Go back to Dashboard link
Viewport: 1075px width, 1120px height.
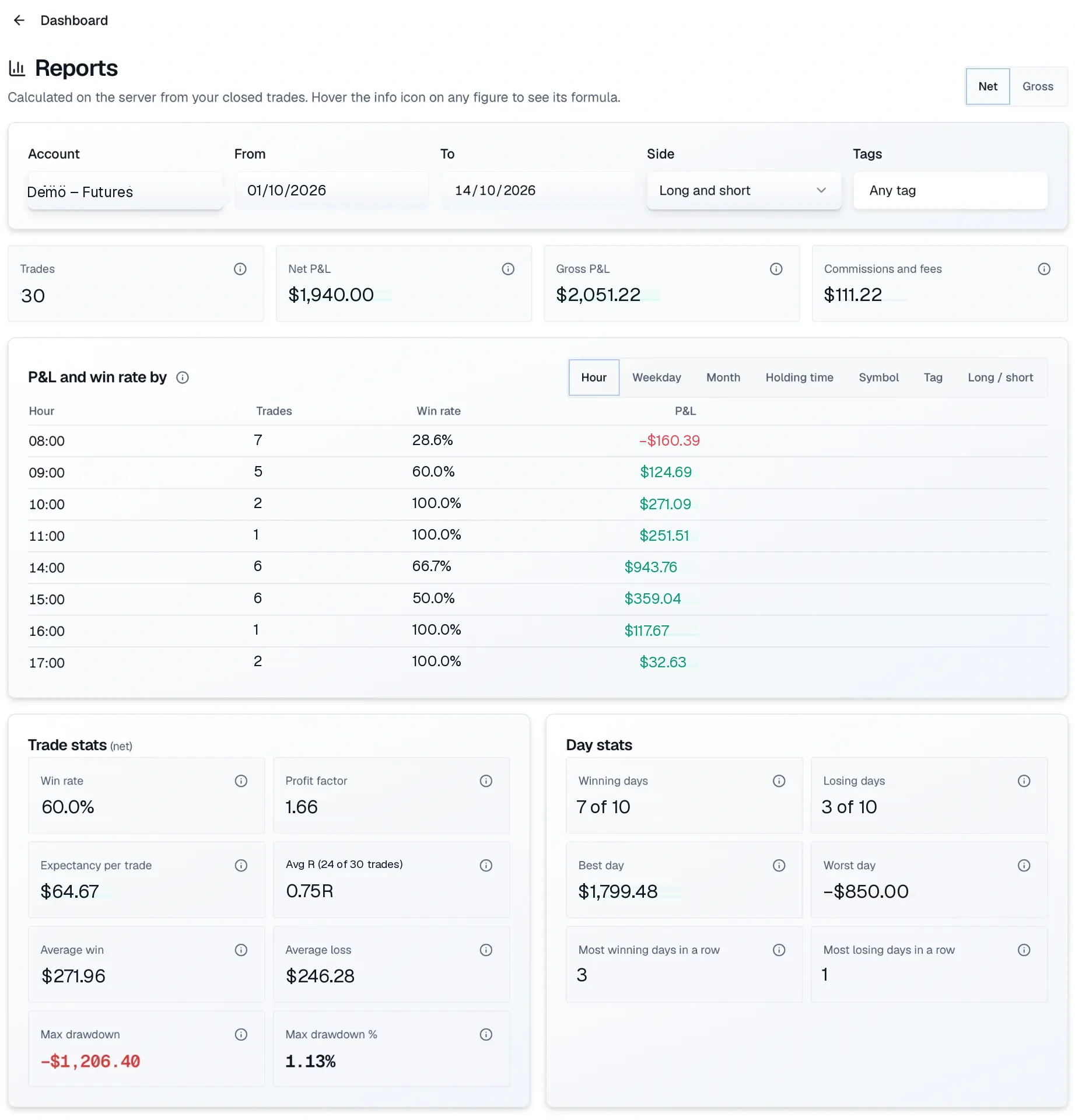point(74,20)
